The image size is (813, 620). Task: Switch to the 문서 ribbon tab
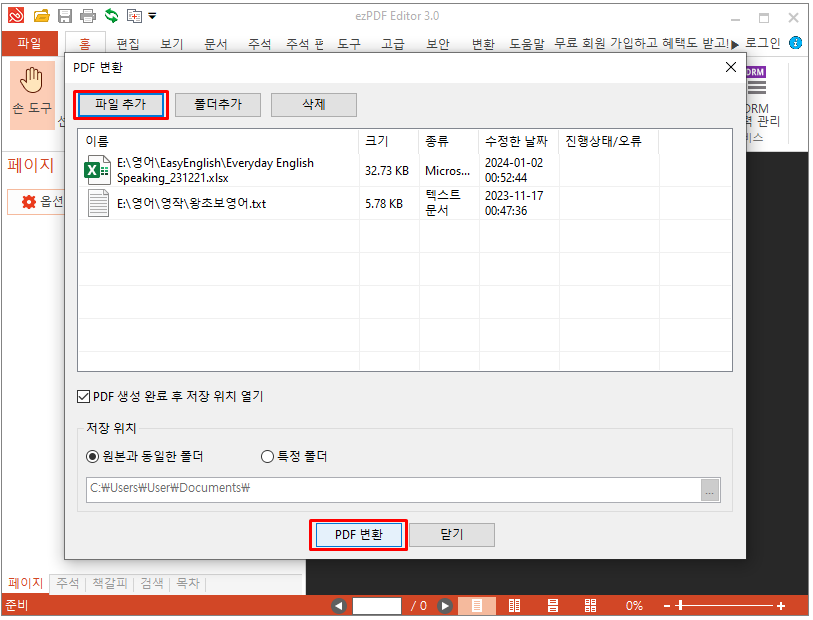216,44
